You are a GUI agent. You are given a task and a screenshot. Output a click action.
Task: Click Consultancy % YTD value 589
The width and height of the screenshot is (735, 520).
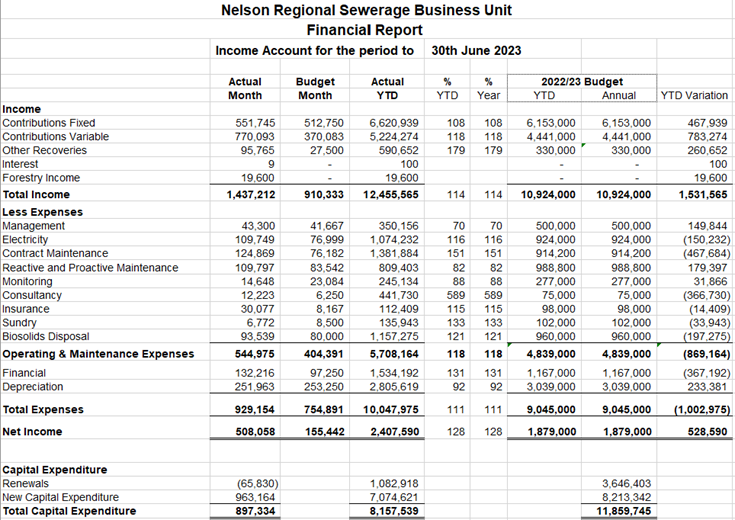tap(456, 295)
